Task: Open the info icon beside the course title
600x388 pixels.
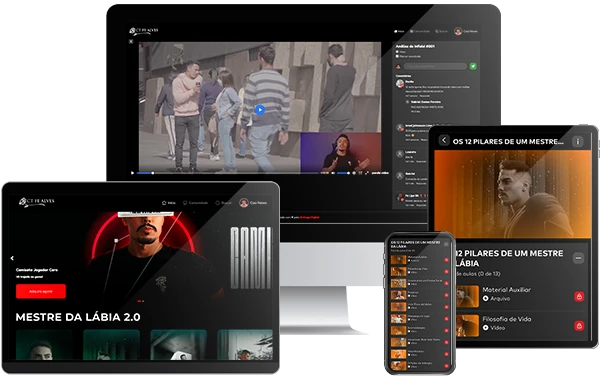Action: [x=577, y=142]
